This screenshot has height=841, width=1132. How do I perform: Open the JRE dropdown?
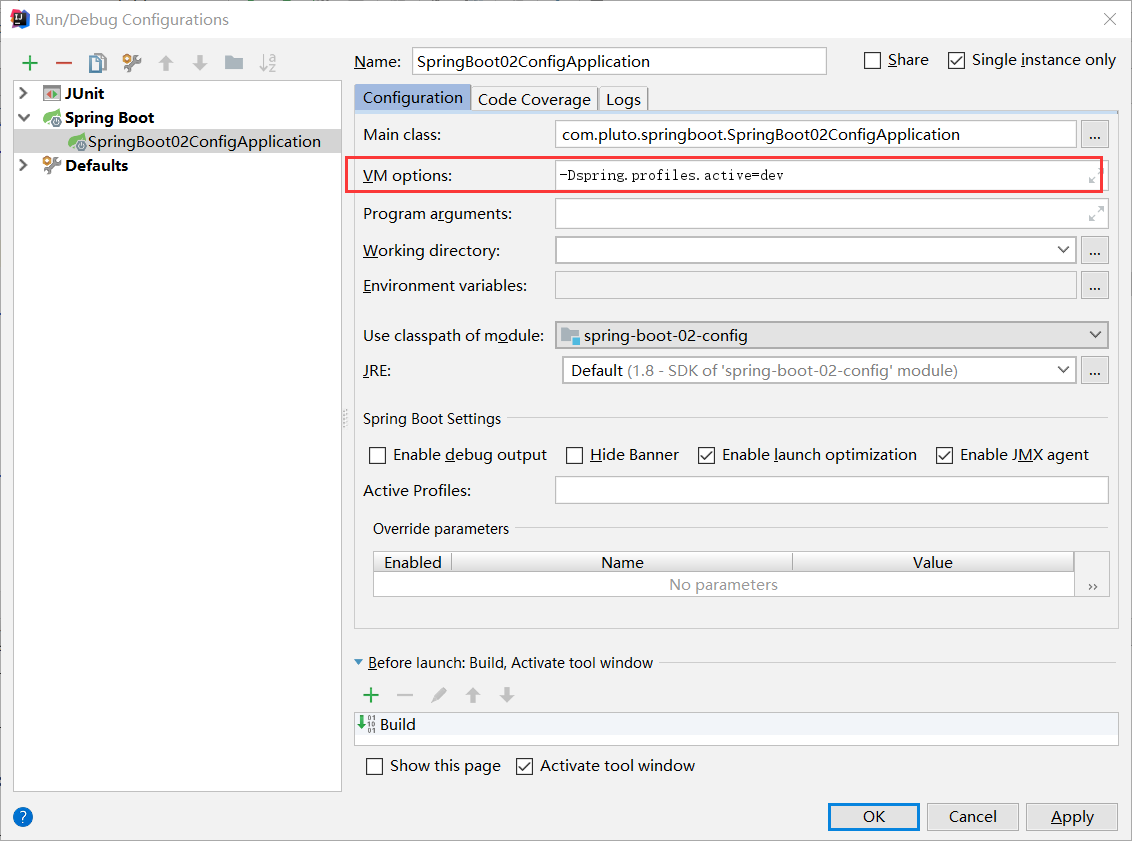[x=1063, y=370]
